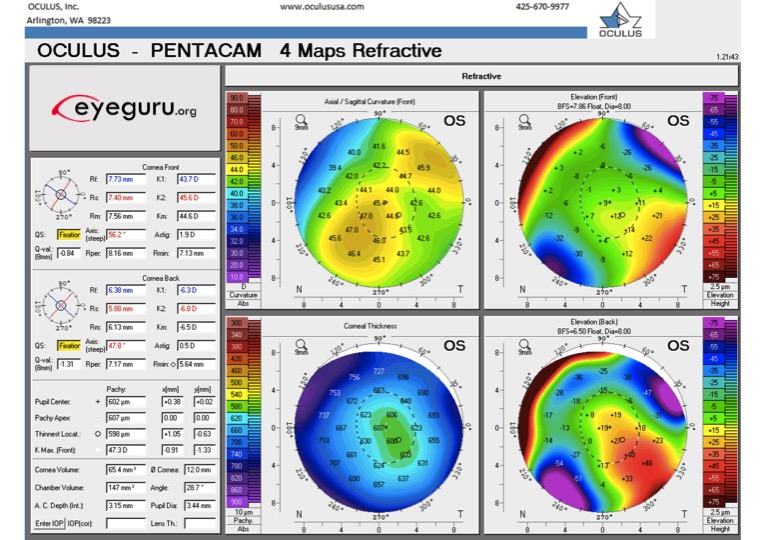Click the Cornea Volume 65.4 mm³ field

click(x=126, y=470)
